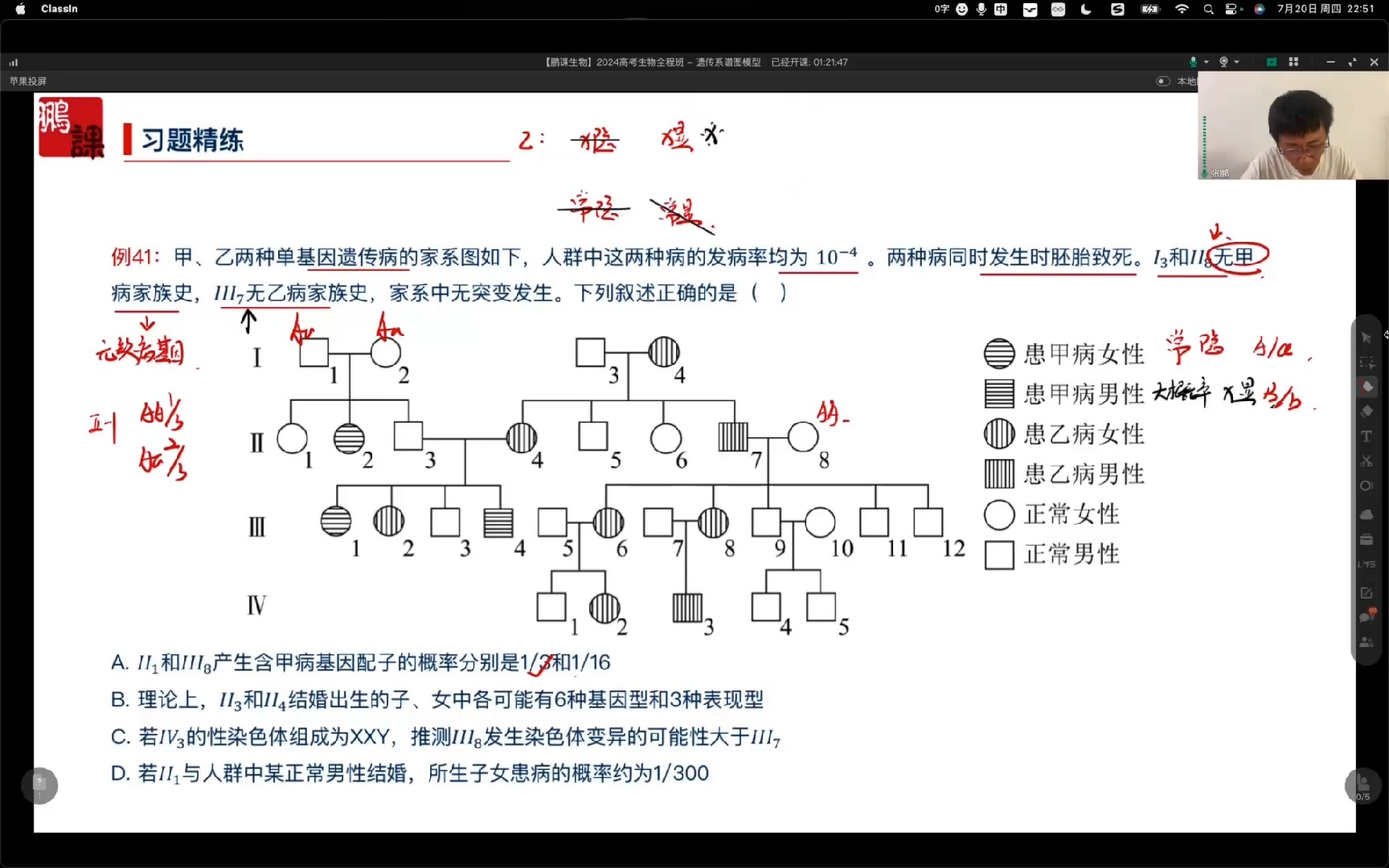
Task: Open the participants roster icon
Action: [1366, 642]
